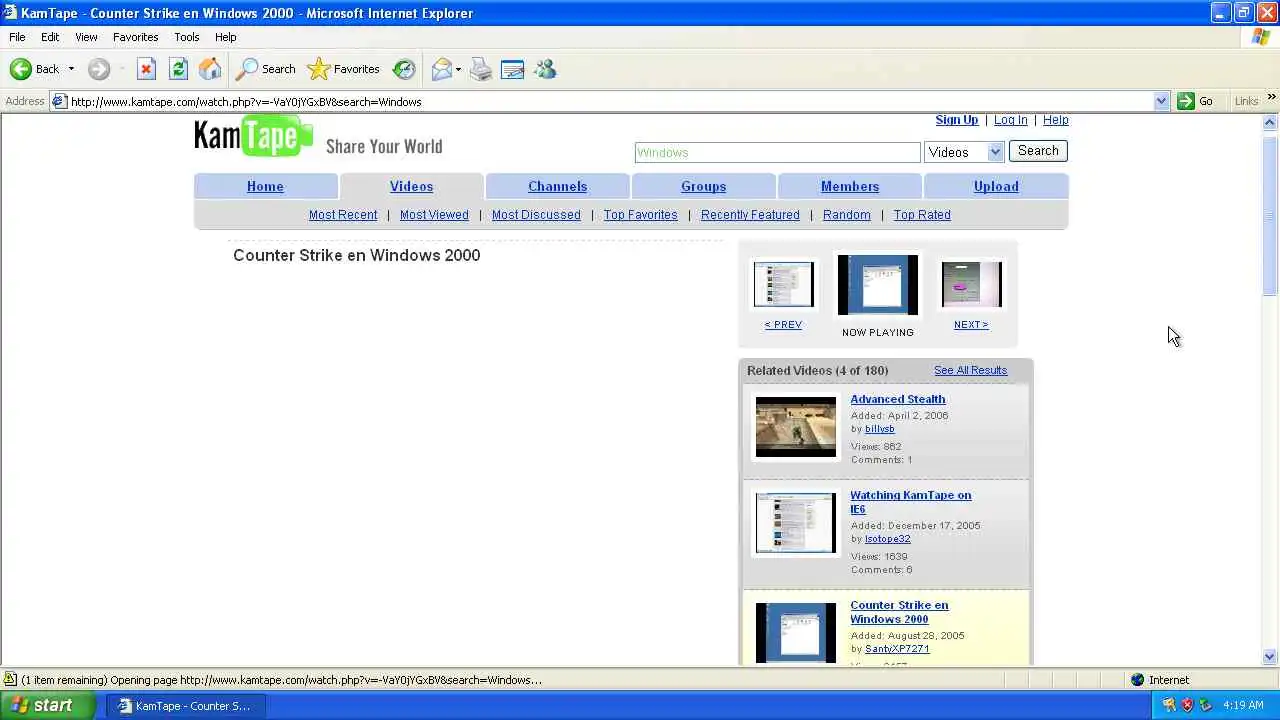Click the KamTape search input field

(777, 152)
